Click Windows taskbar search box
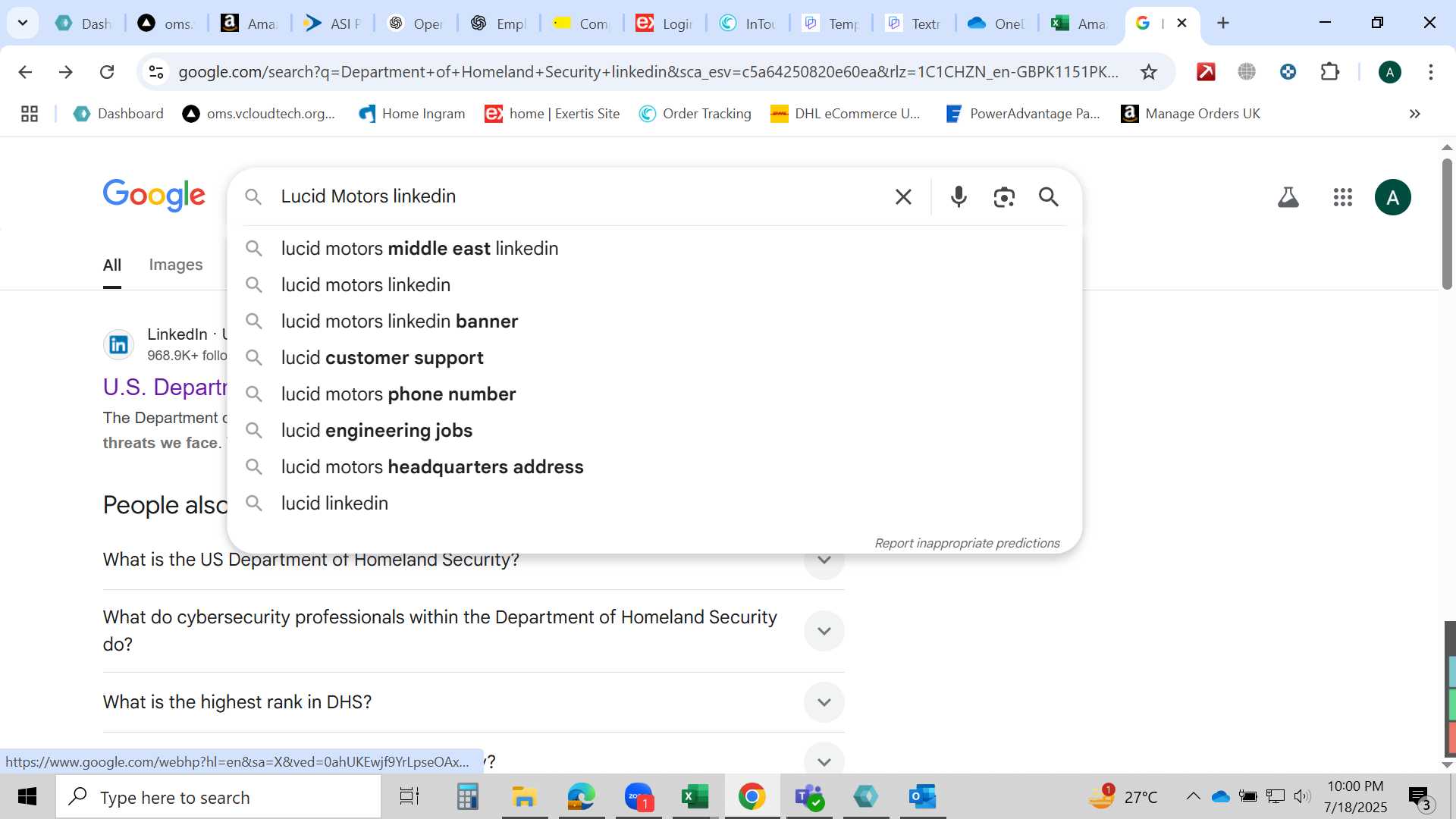 pos(218,797)
